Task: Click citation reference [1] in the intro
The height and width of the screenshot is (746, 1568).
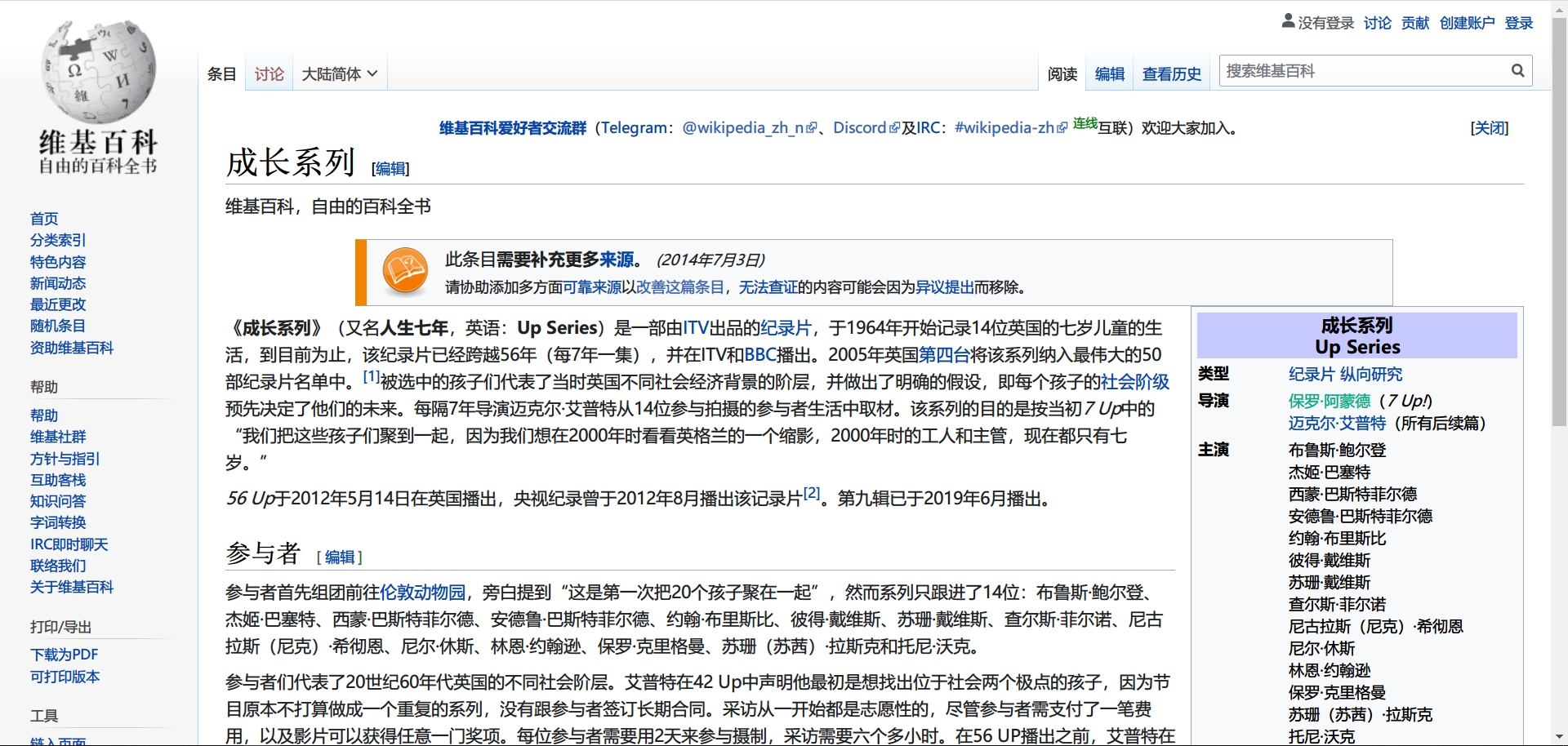Action: tap(371, 377)
